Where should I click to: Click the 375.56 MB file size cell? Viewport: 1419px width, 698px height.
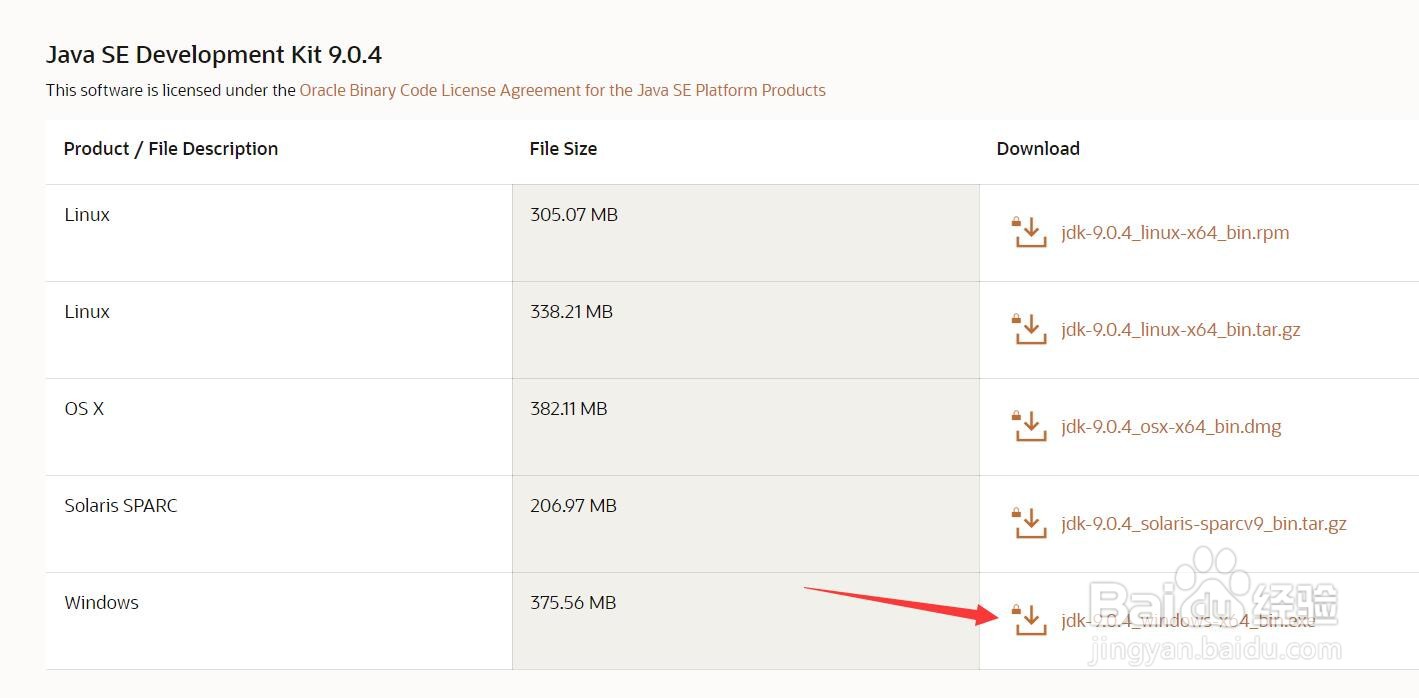tap(573, 603)
